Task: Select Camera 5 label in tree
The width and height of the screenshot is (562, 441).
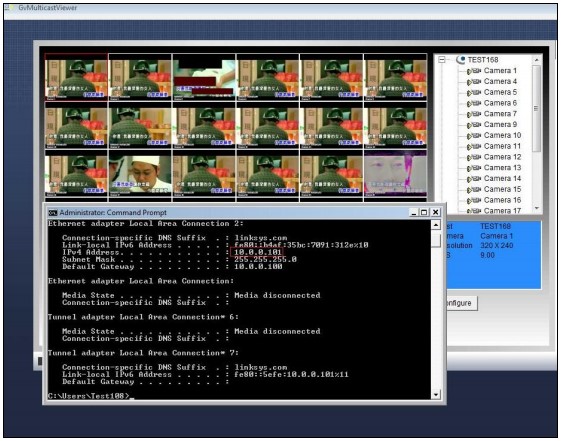Action: (500, 92)
